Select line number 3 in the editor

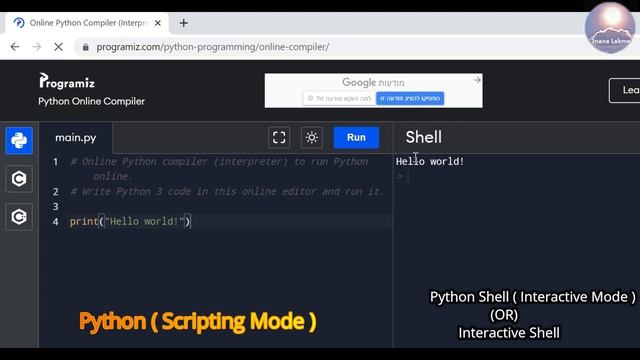(x=56, y=207)
